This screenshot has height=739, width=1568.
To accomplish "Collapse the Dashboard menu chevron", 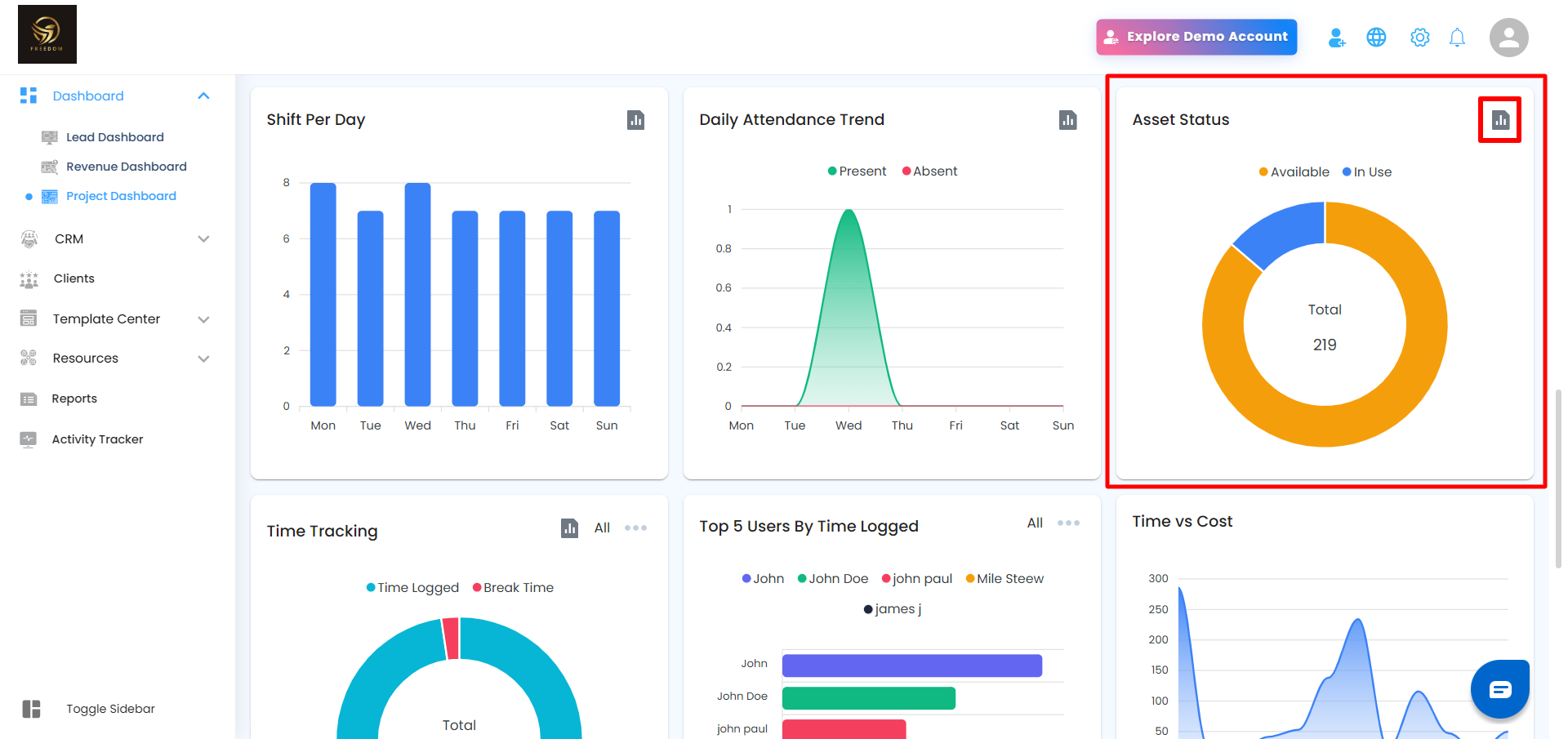I will tap(203, 96).
